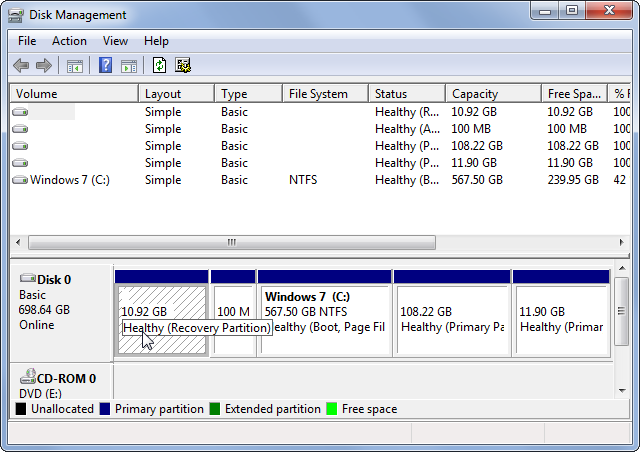Open the View menu
The height and width of the screenshot is (452, 640).
[115, 41]
